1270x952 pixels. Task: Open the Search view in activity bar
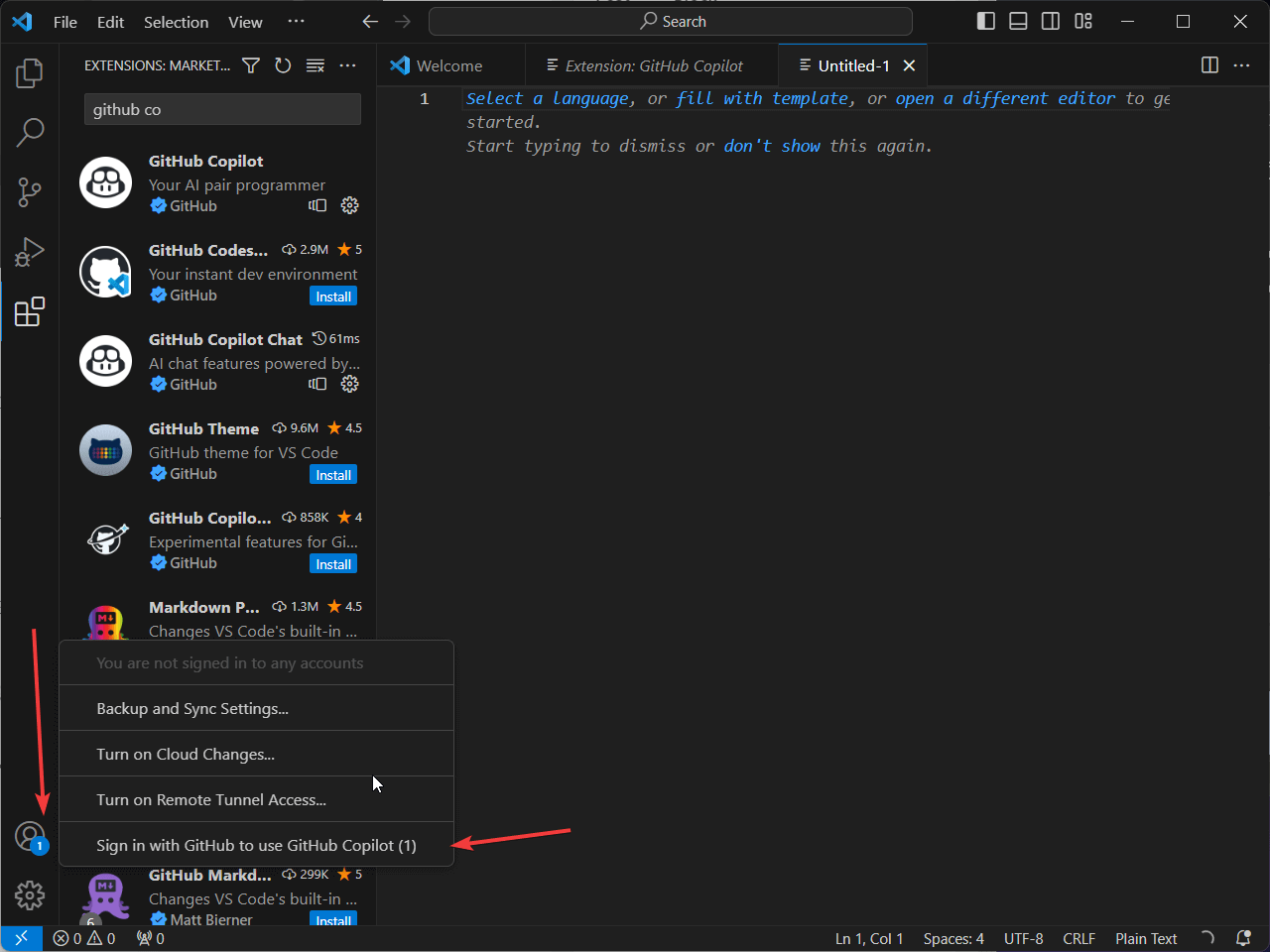(x=30, y=132)
